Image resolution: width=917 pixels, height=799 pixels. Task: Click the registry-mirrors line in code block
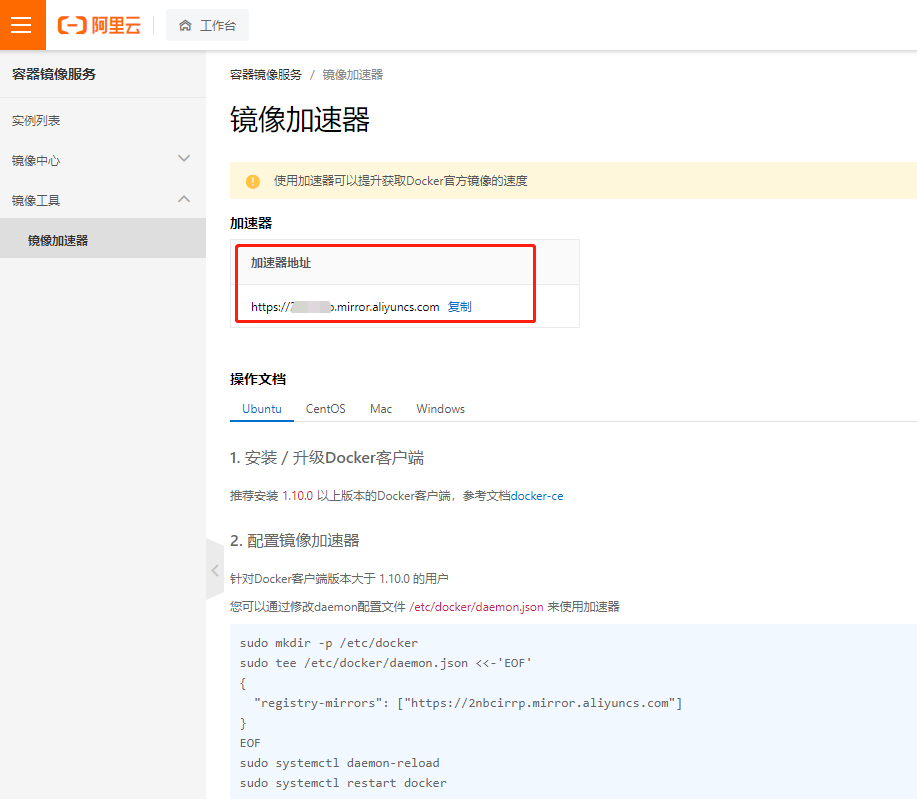pos(468,703)
